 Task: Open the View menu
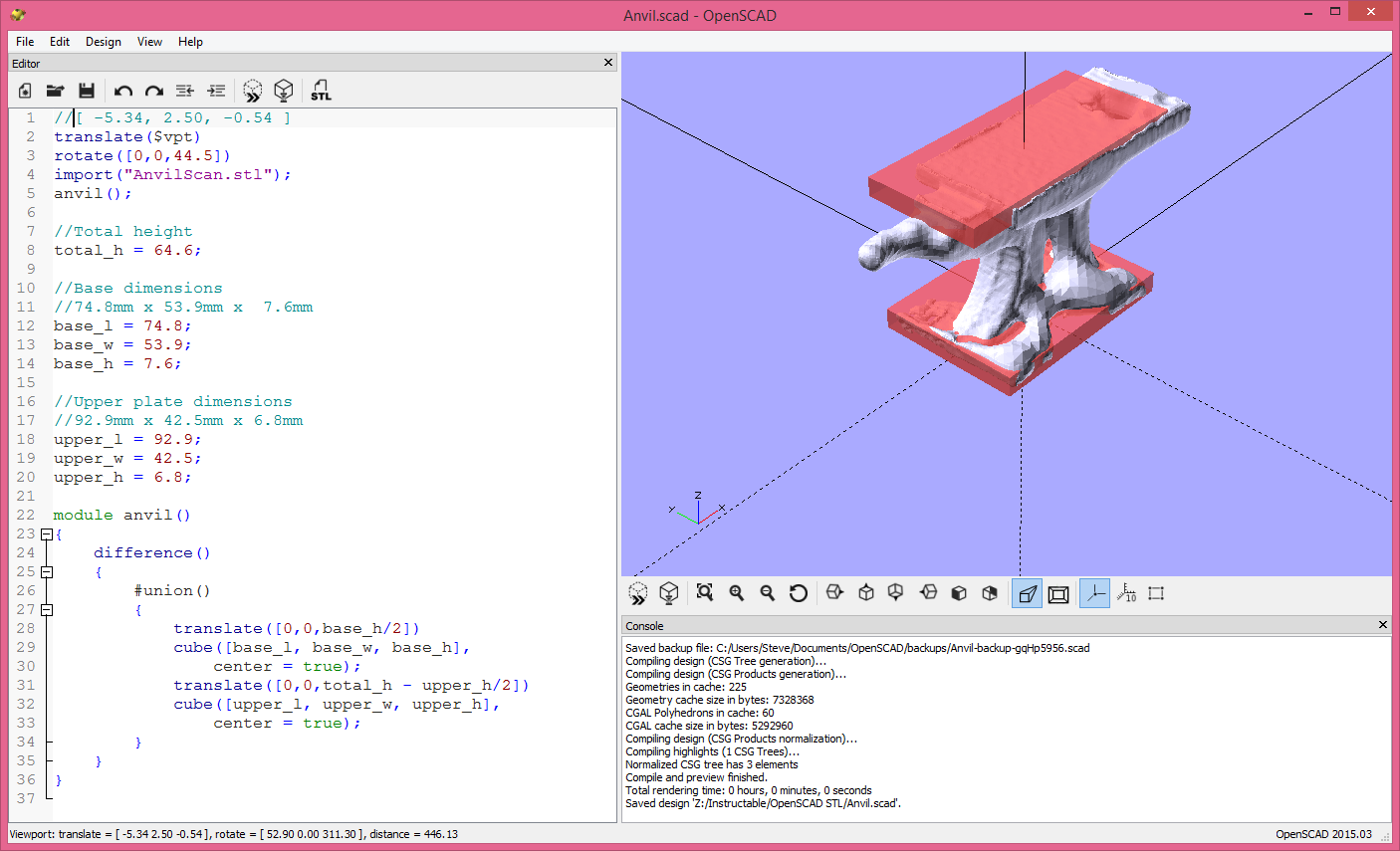[149, 42]
